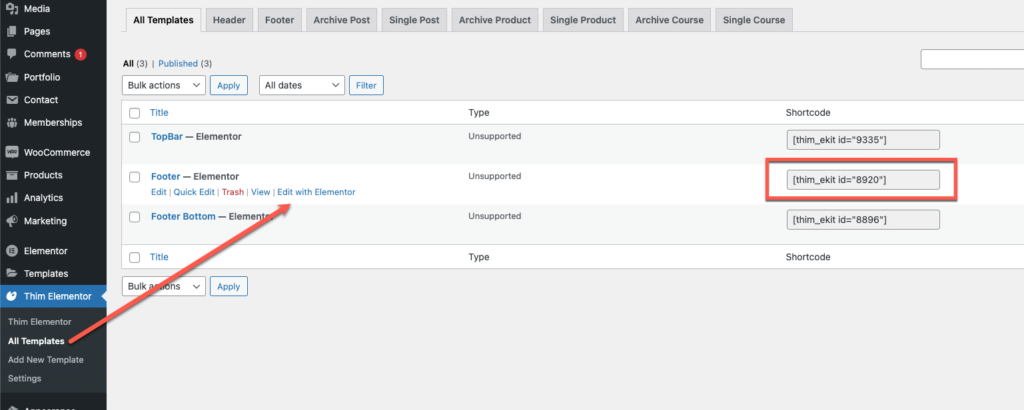Check the Footer template checkbox
The image size is (1024, 410).
[x=135, y=177]
